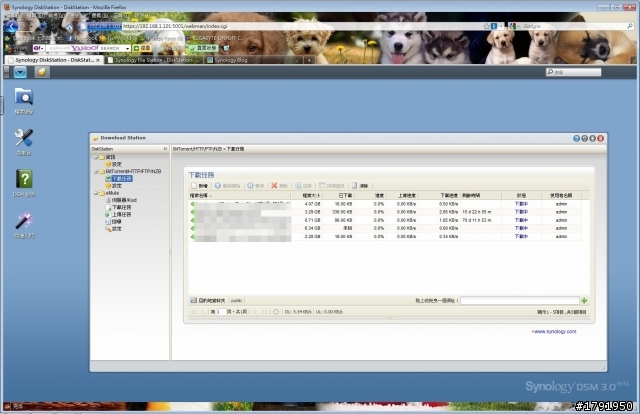Focus the Google search box in Firefox
Image resolution: width=640 pixels, height=414 pixels.
point(573,26)
